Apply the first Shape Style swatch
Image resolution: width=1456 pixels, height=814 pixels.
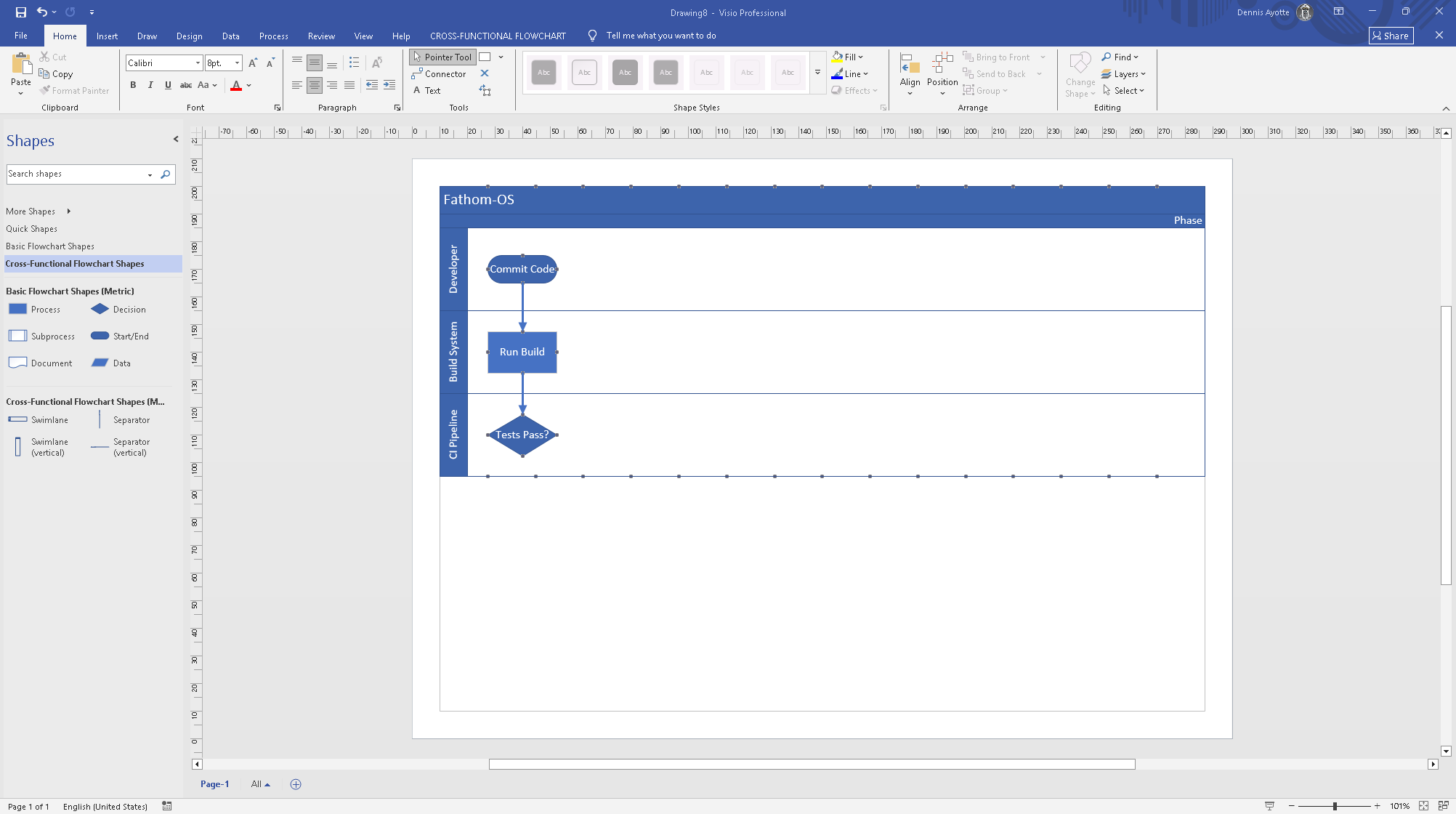(543, 73)
